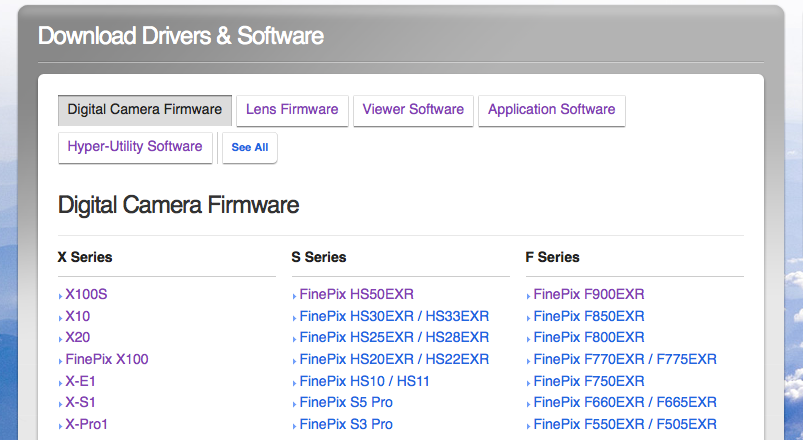Open the FinePix F850EXR link
Viewport: 803px width, 440px height.
point(589,316)
